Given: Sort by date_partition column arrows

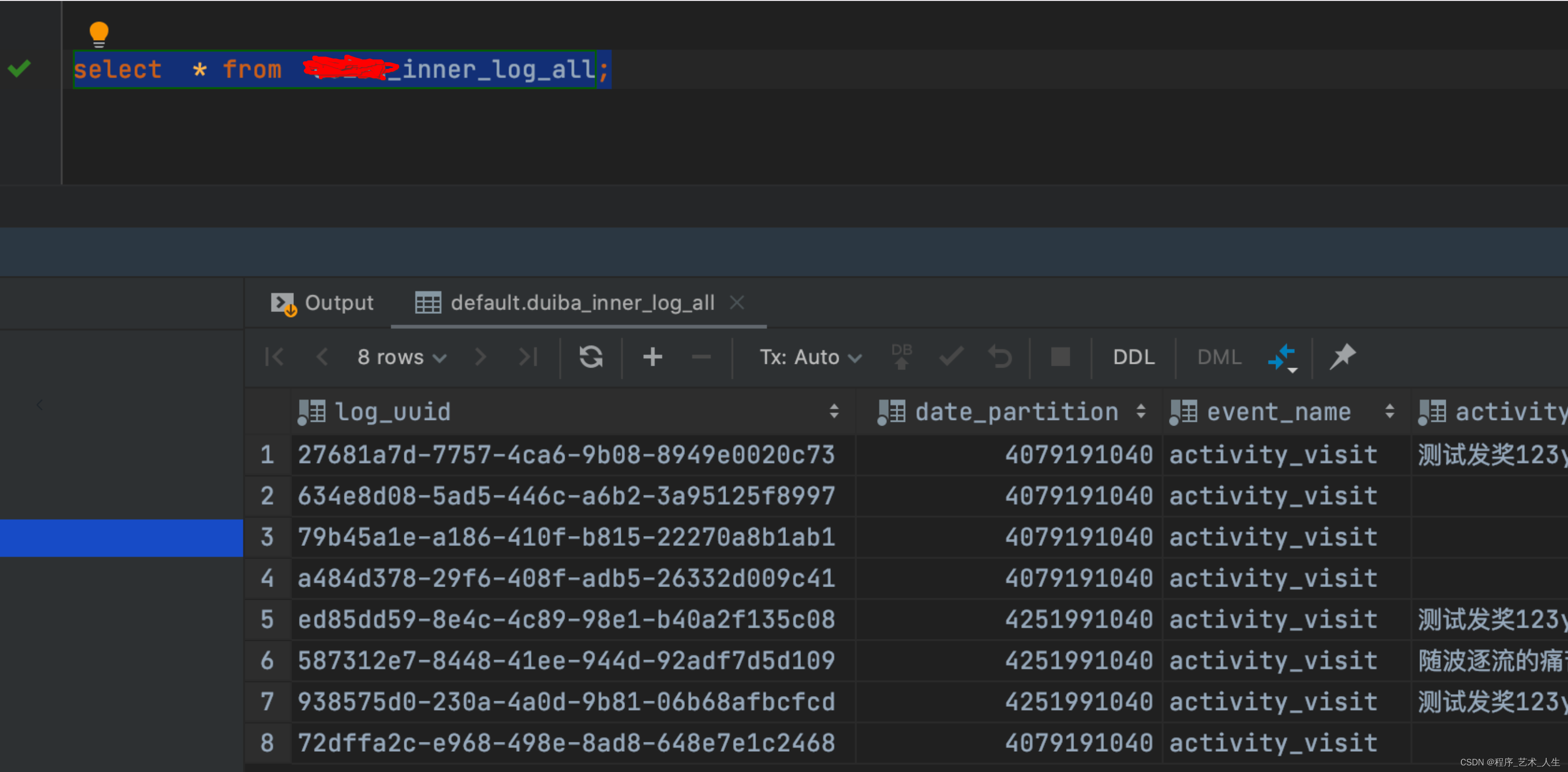Looking at the screenshot, I should [x=1141, y=412].
